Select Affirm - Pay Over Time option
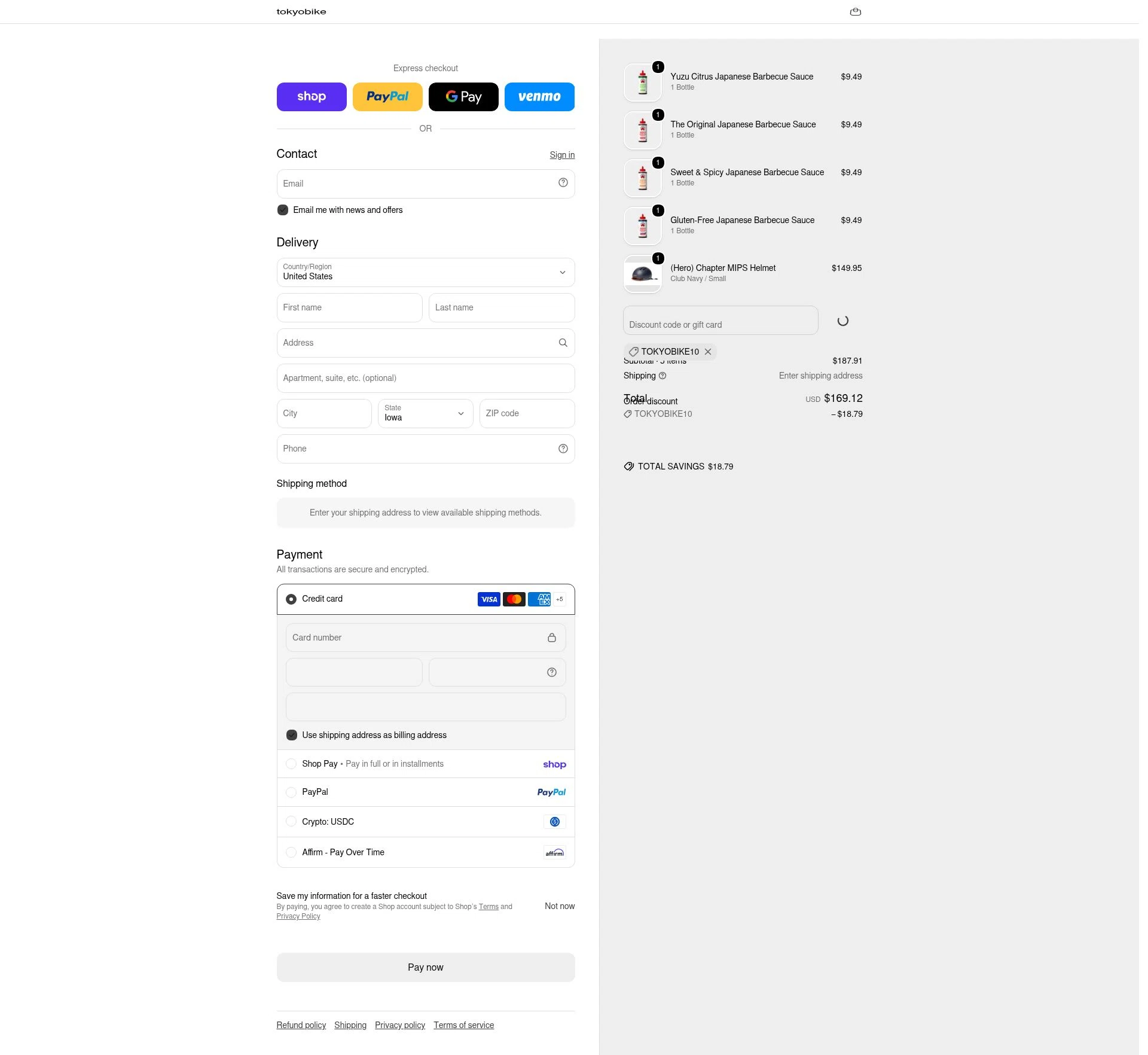 tap(291, 852)
